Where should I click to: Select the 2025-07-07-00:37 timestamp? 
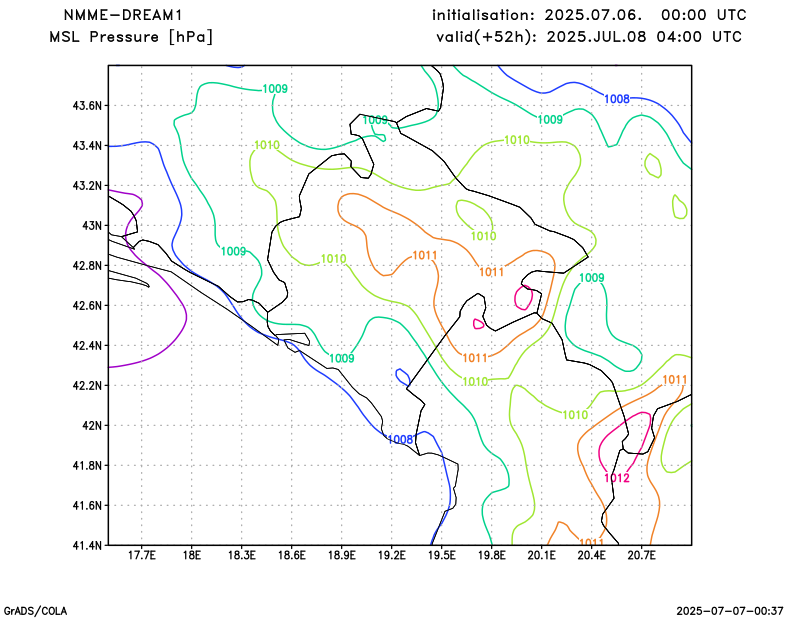point(730,611)
